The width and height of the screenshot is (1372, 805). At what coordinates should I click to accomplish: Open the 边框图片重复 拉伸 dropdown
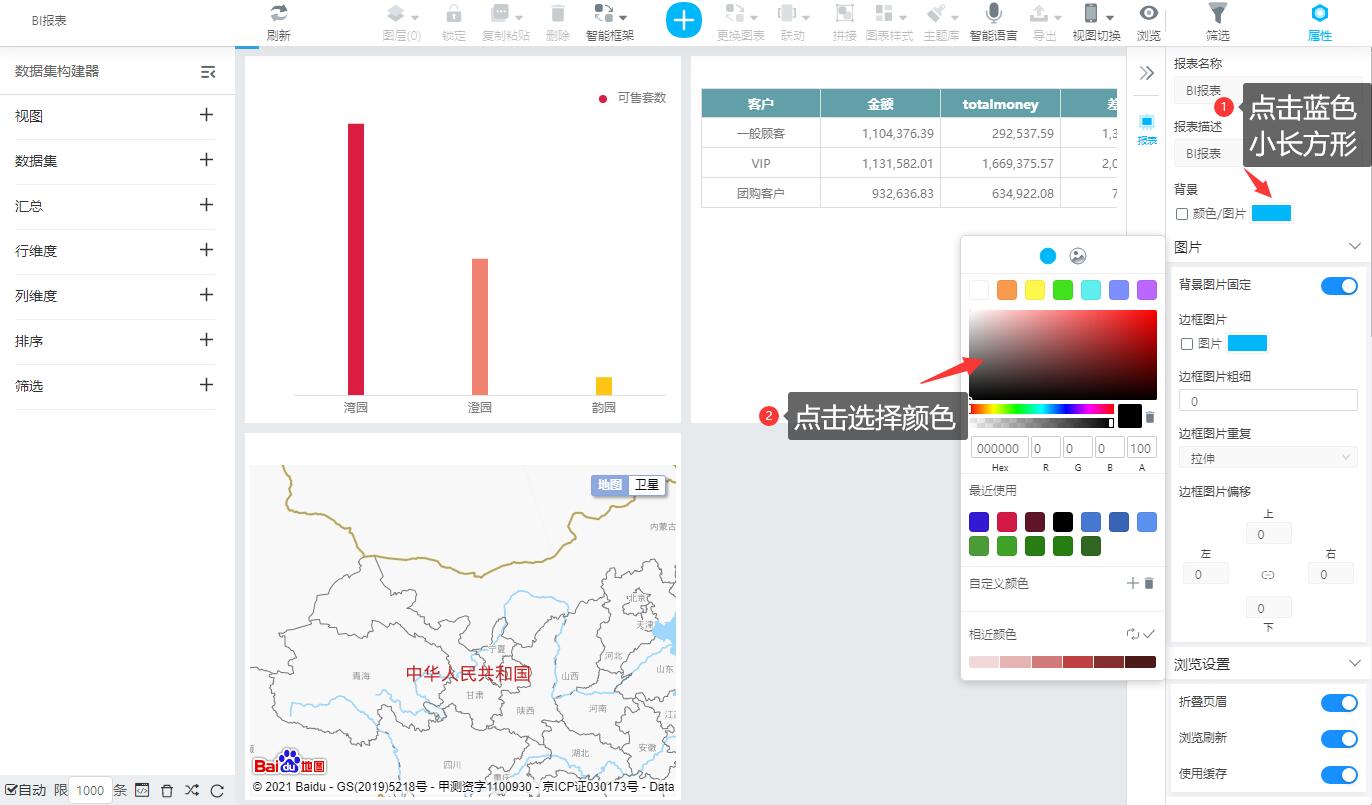(x=1268, y=458)
